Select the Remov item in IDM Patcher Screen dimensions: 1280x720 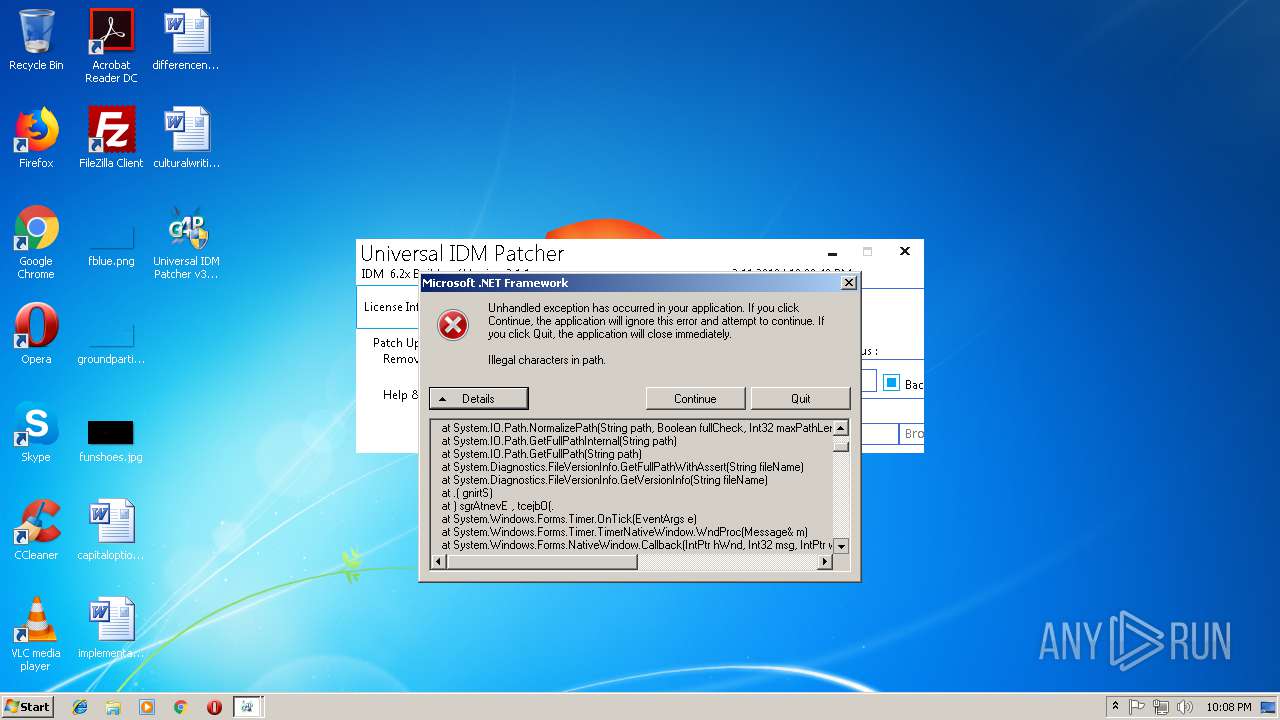click(x=401, y=359)
